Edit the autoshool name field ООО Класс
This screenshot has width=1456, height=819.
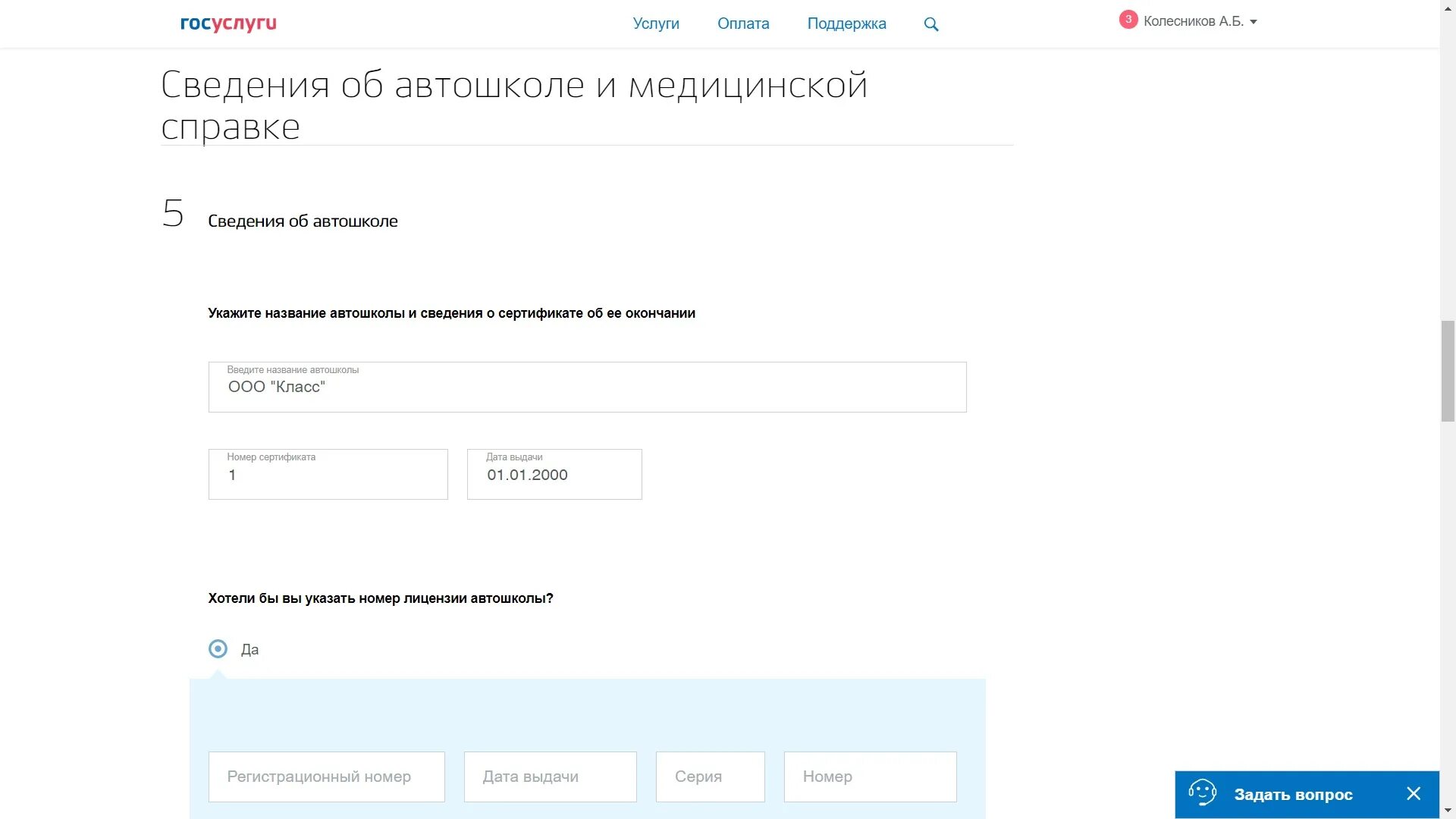[x=587, y=388]
